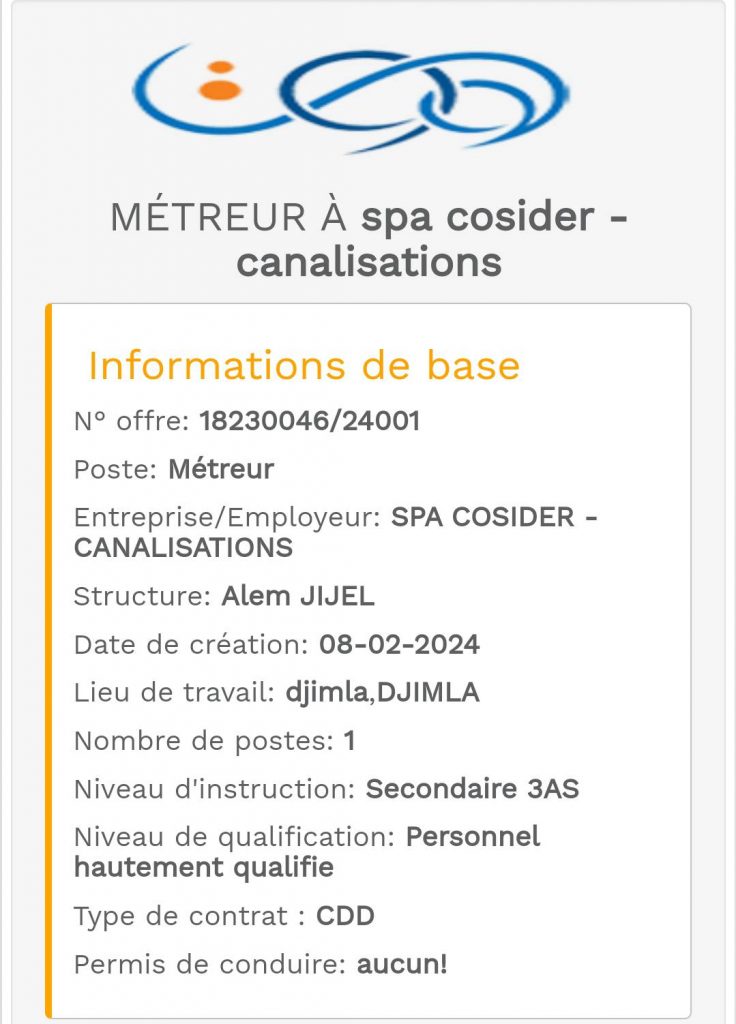Click the work location 'djimla,DJIMLA'
This screenshot has width=736, height=1024.
(383, 692)
